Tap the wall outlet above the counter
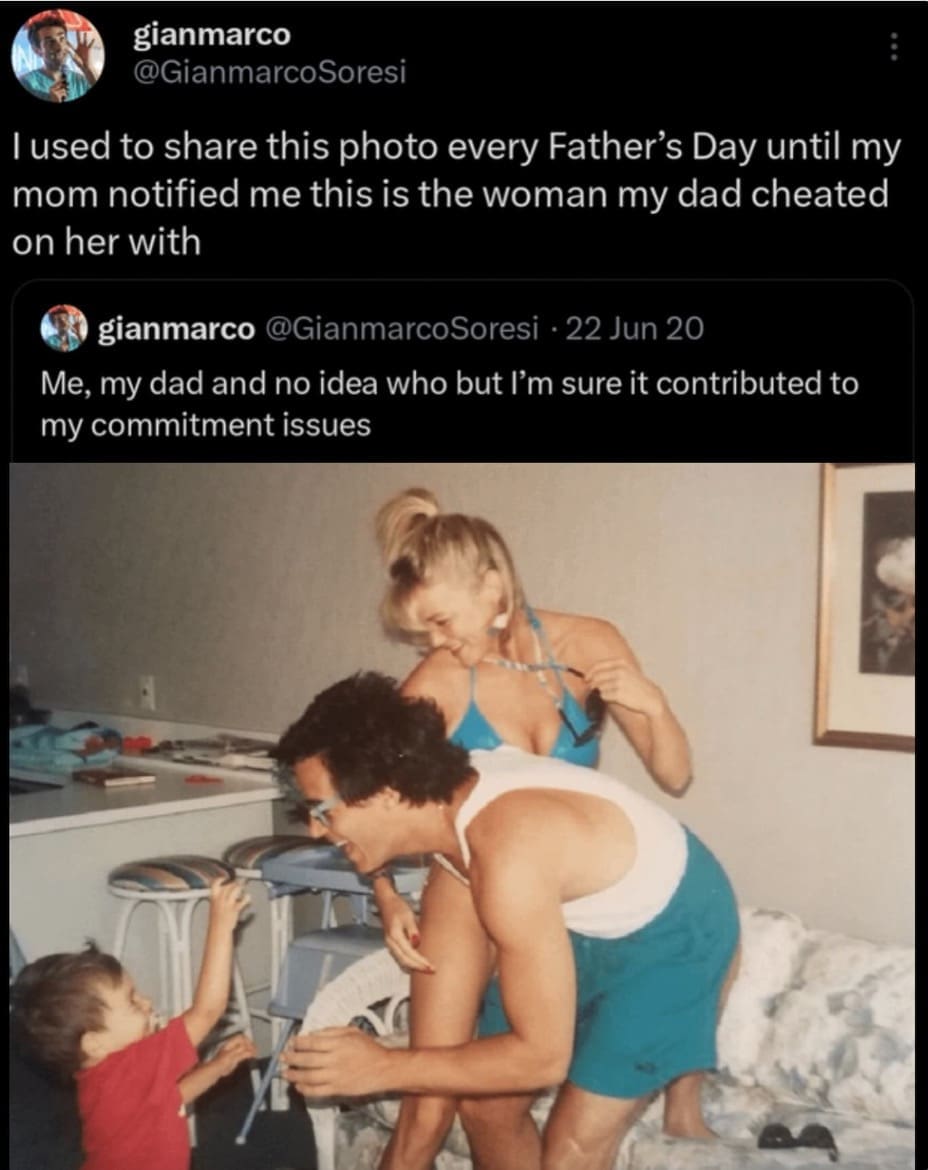This screenshot has width=928, height=1170. (147, 692)
